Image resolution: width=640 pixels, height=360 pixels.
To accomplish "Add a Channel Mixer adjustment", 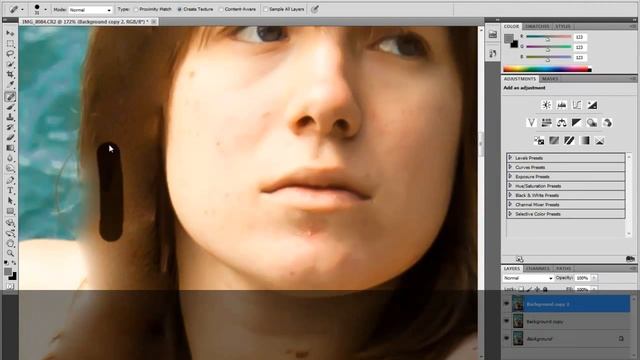I will 607,122.
